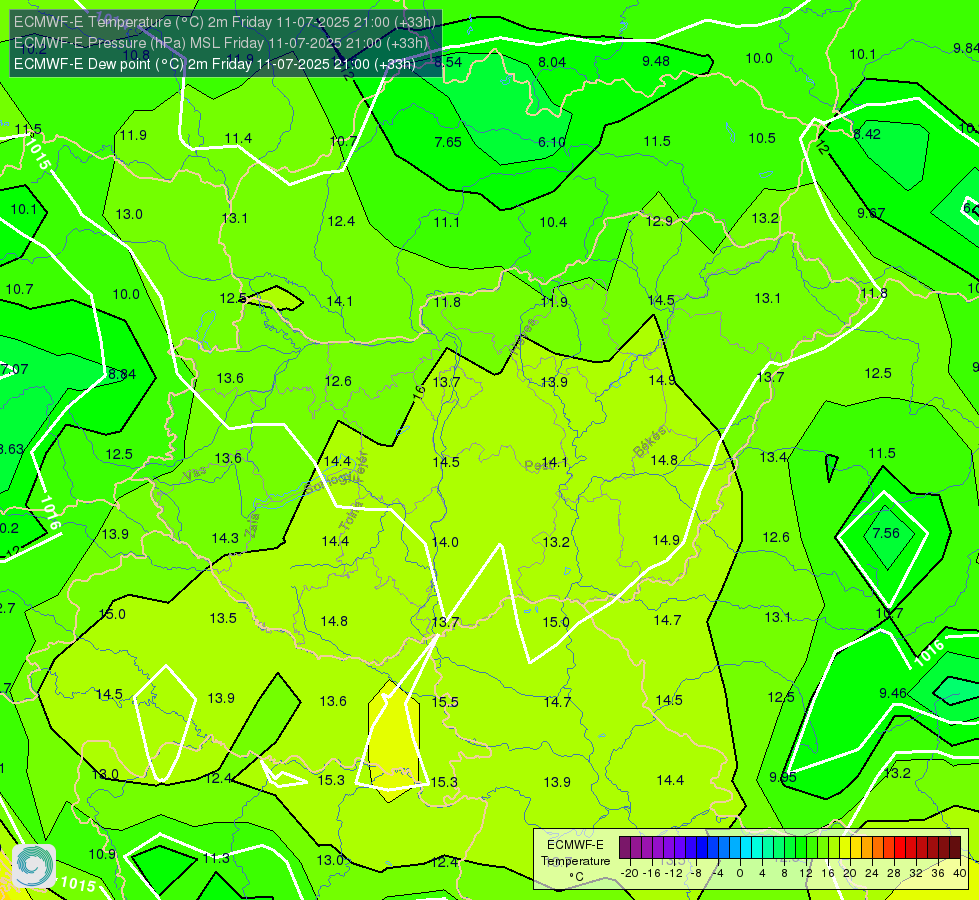Click the 9.95 value on the map
Image resolution: width=979 pixels, height=900 pixels.
pos(782,777)
